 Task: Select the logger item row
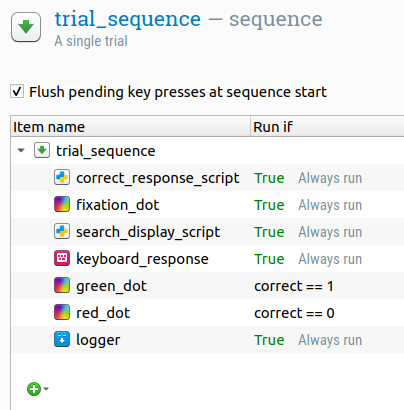(x=208, y=340)
